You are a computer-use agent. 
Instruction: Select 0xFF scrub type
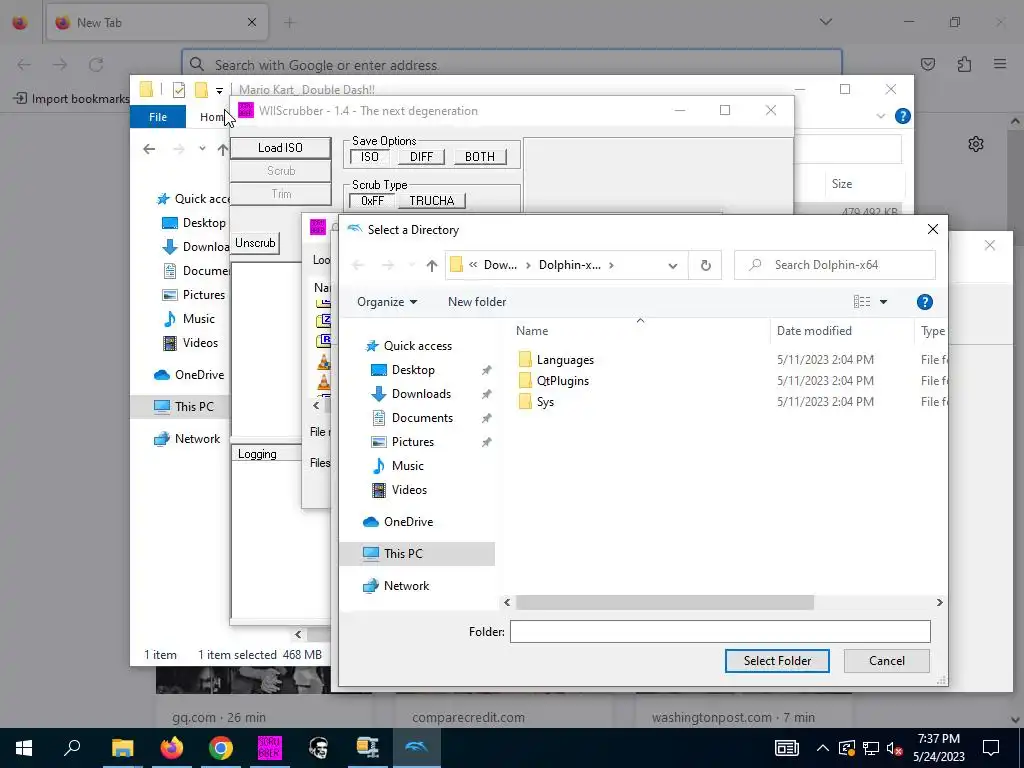pyautogui.click(x=372, y=200)
